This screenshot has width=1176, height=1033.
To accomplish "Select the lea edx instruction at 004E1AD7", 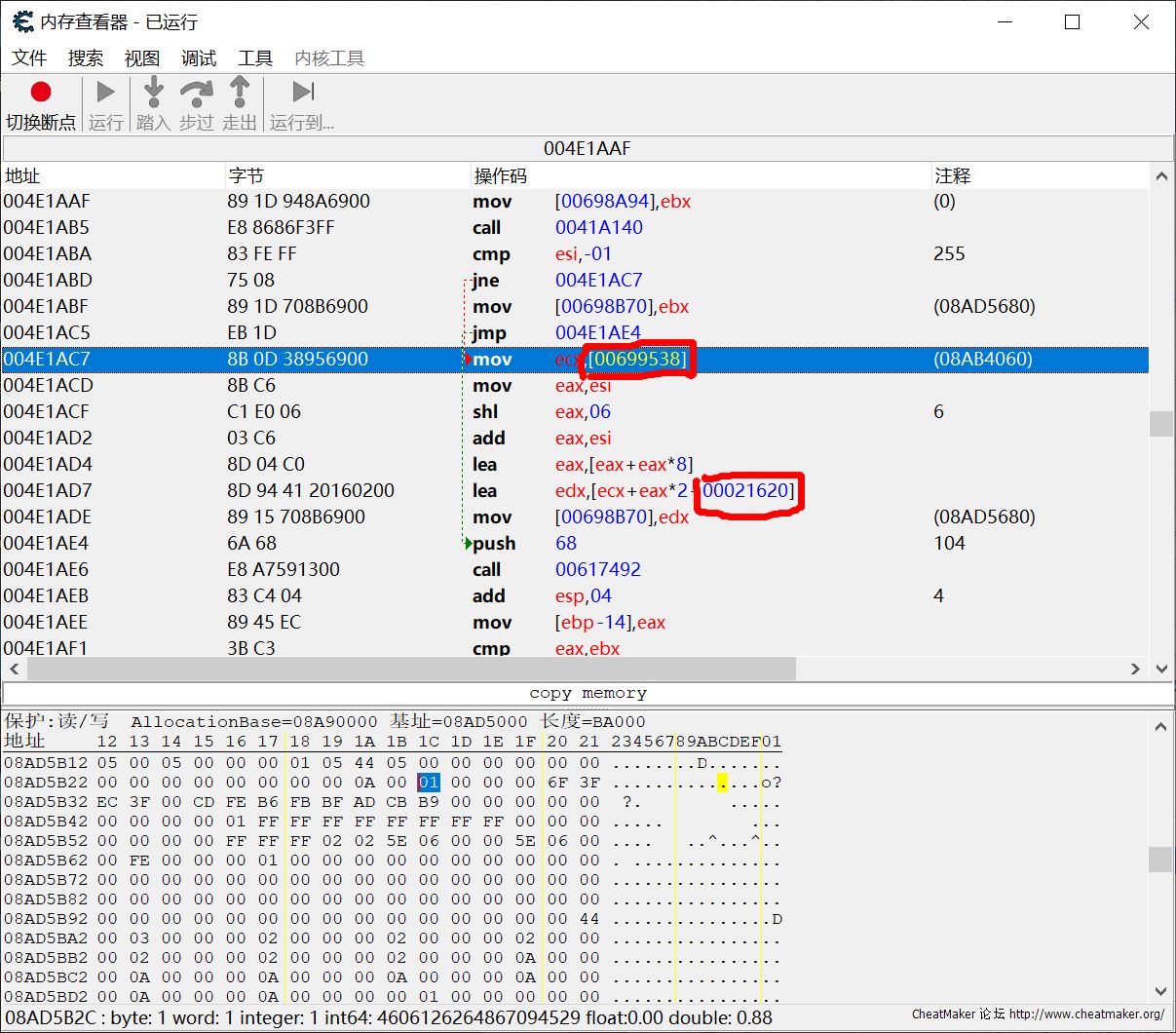I will tap(485, 490).
